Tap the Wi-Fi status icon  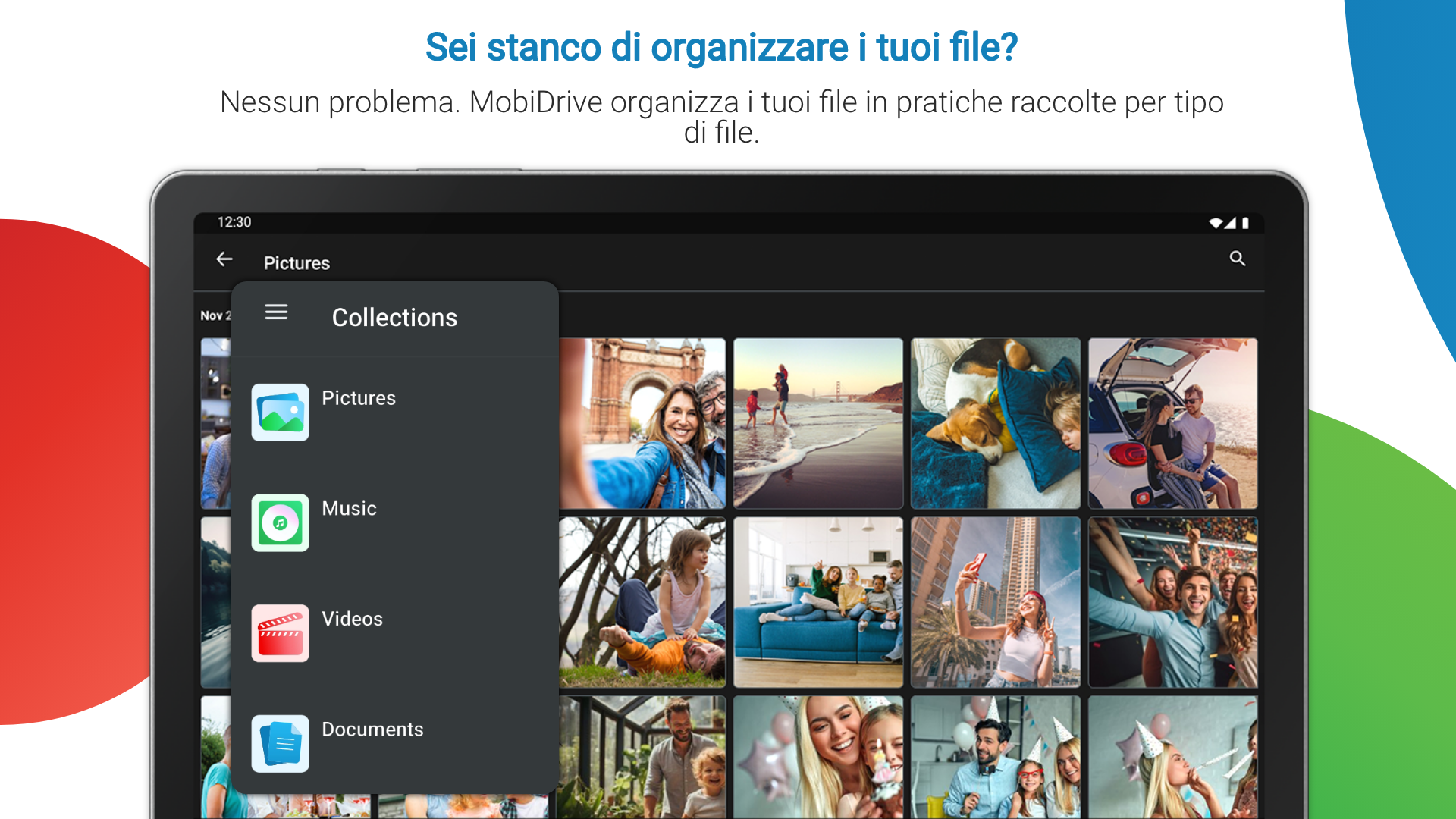pyautogui.click(x=1216, y=223)
